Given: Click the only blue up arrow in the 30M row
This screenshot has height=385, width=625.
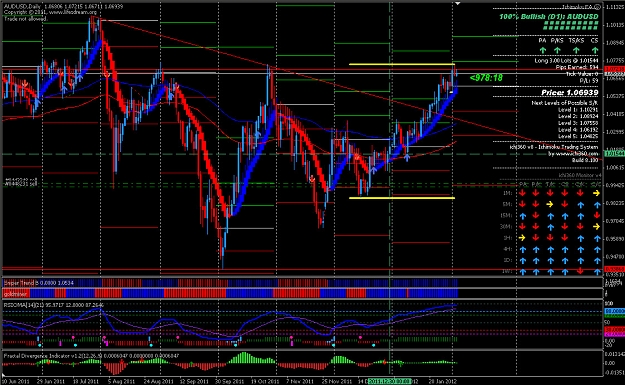Looking at the screenshot, I should [x=550, y=227].
